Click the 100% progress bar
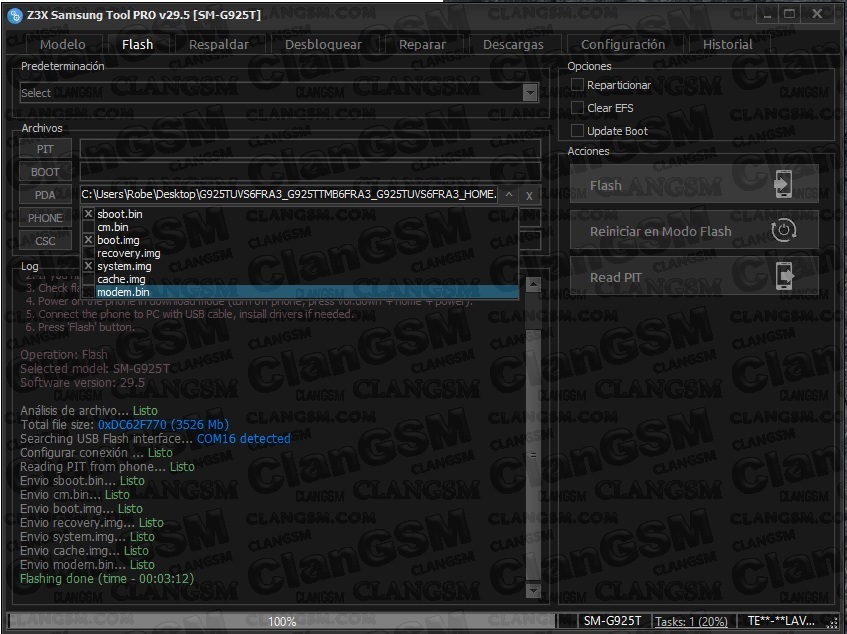Image resolution: width=847 pixels, height=634 pixels. pos(281,621)
